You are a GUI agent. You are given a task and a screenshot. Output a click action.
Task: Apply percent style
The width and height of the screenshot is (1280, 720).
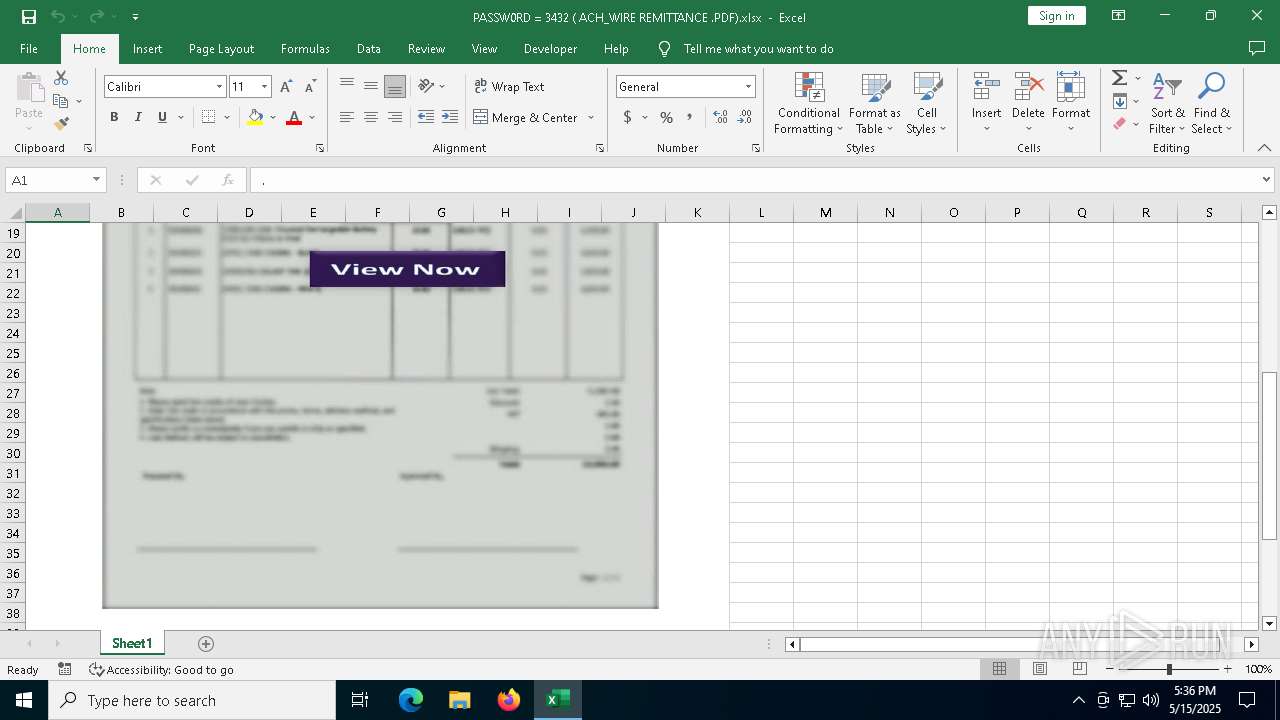click(x=666, y=117)
